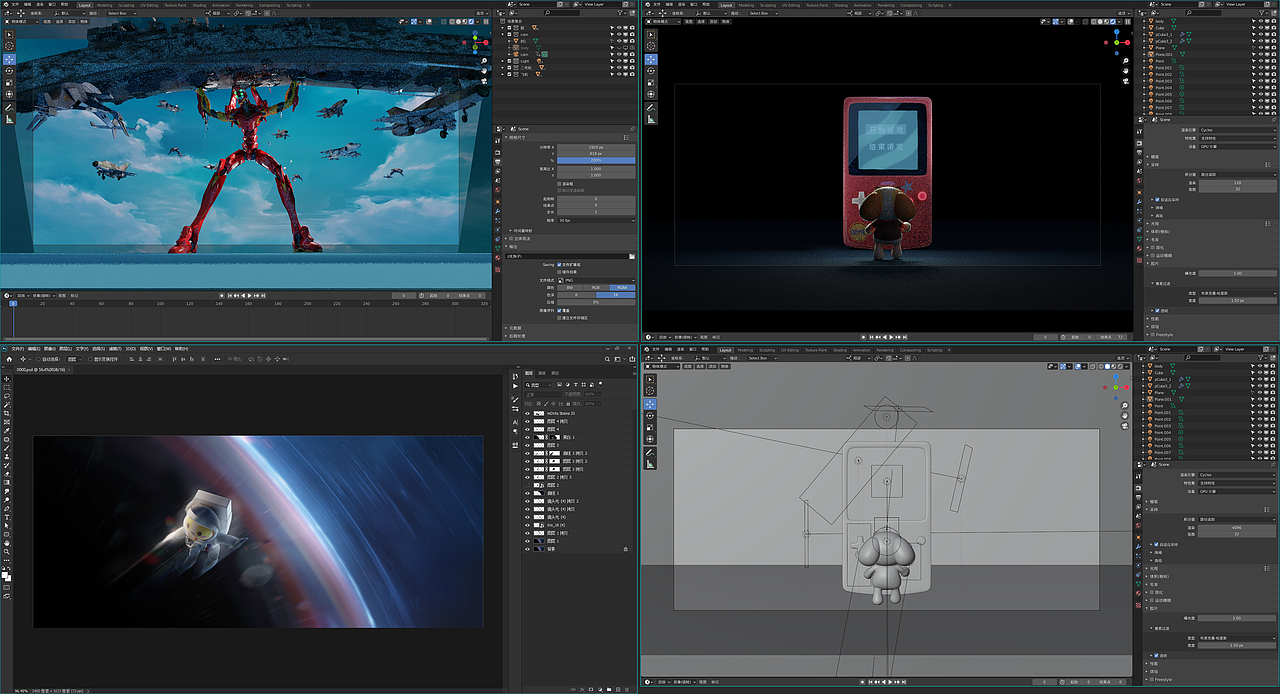Image resolution: width=1280 pixels, height=694 pixels.
Task: Toggle Photoshop's 显示变换控件 checkbox
Action: coord(90,359)
